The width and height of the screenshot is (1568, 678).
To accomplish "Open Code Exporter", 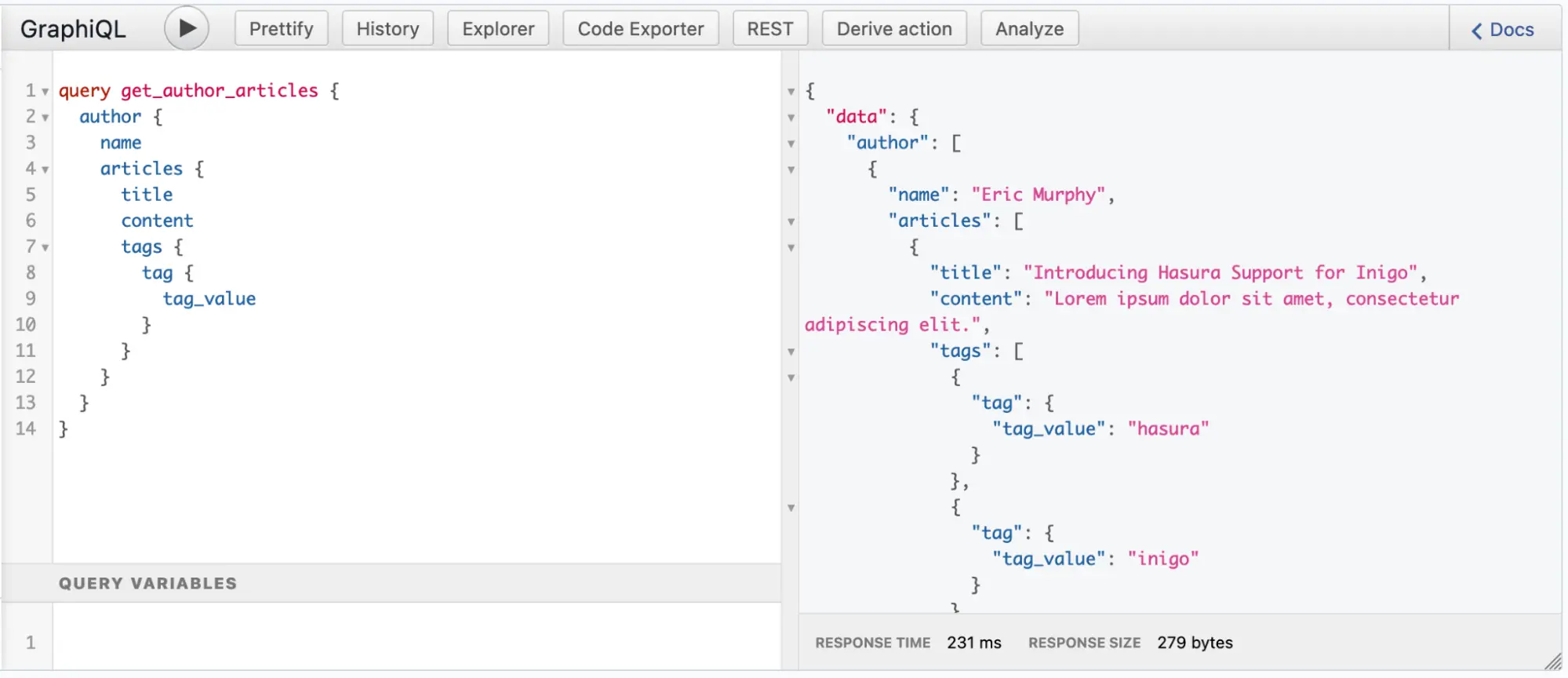I will pos(641,29).
